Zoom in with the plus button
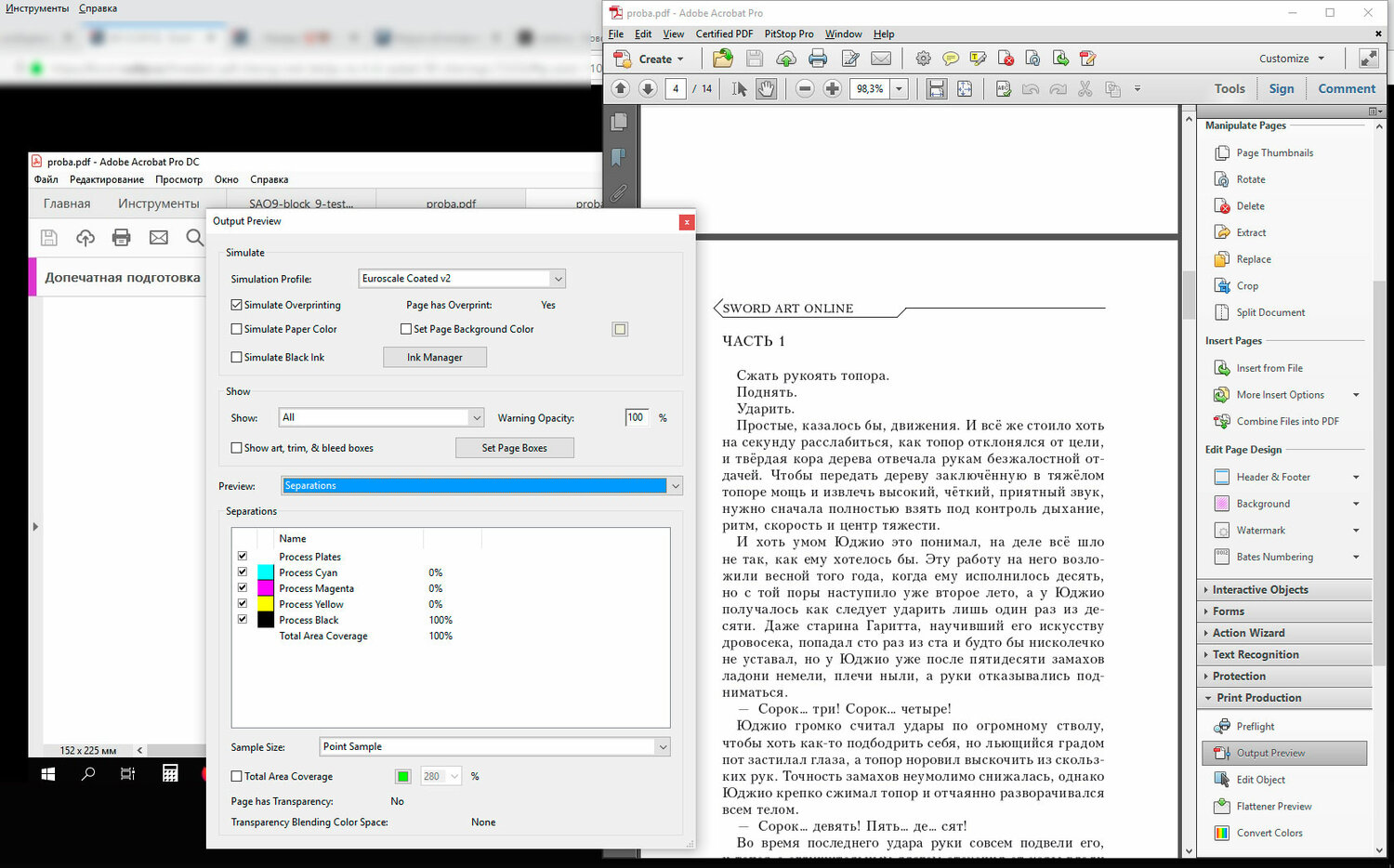The image size is (1394, 868). [x=833, y=88]
